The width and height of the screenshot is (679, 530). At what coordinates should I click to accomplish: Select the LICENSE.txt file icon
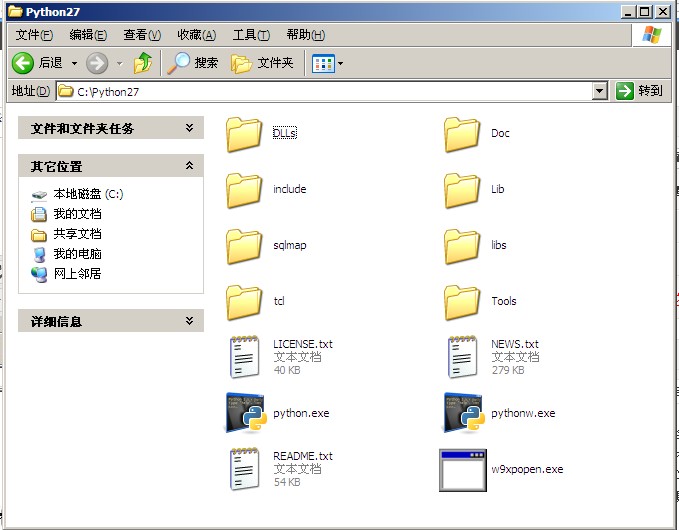click(245, 357)
